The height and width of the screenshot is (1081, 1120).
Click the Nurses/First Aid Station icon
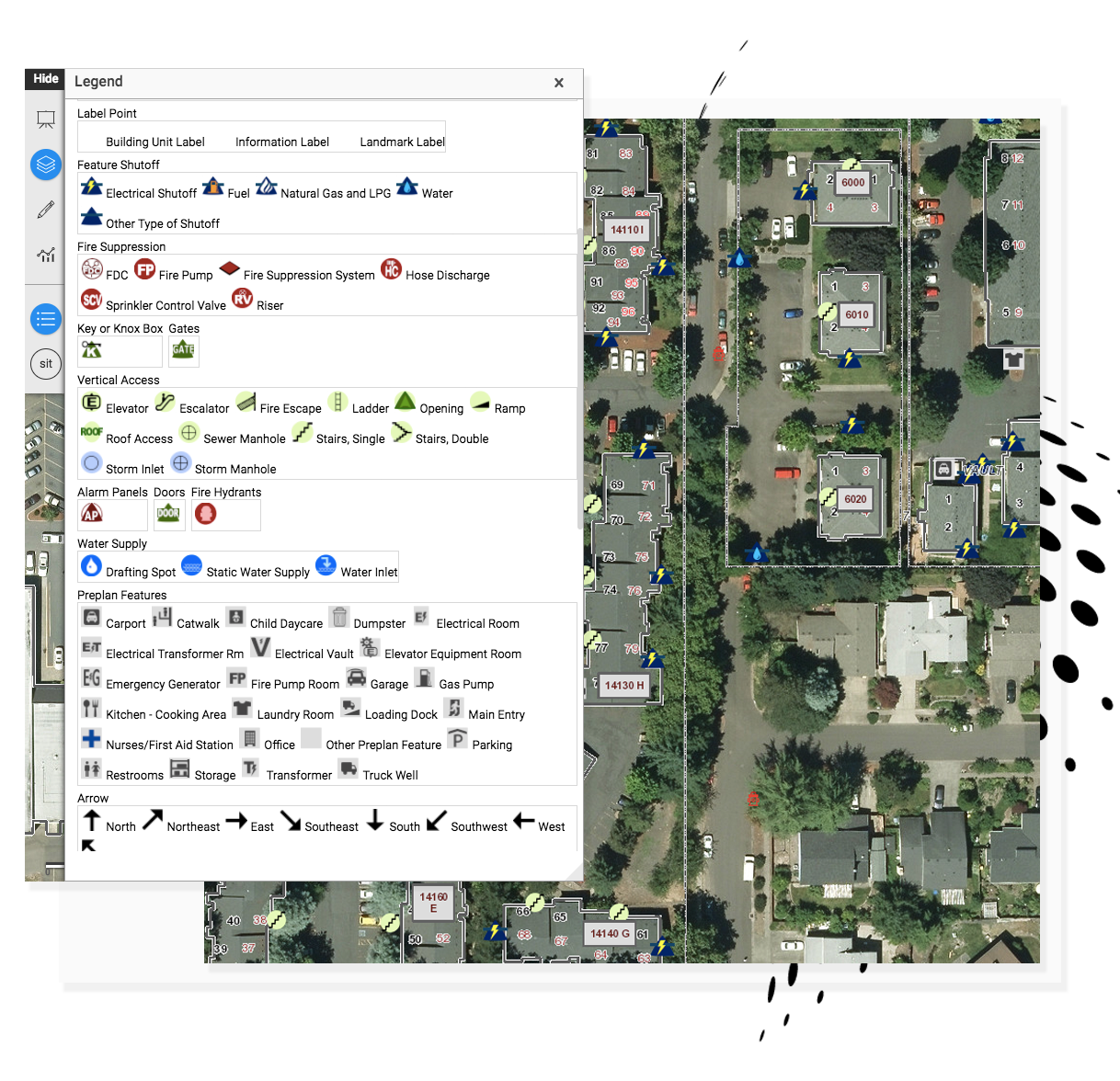pos(92,738)
